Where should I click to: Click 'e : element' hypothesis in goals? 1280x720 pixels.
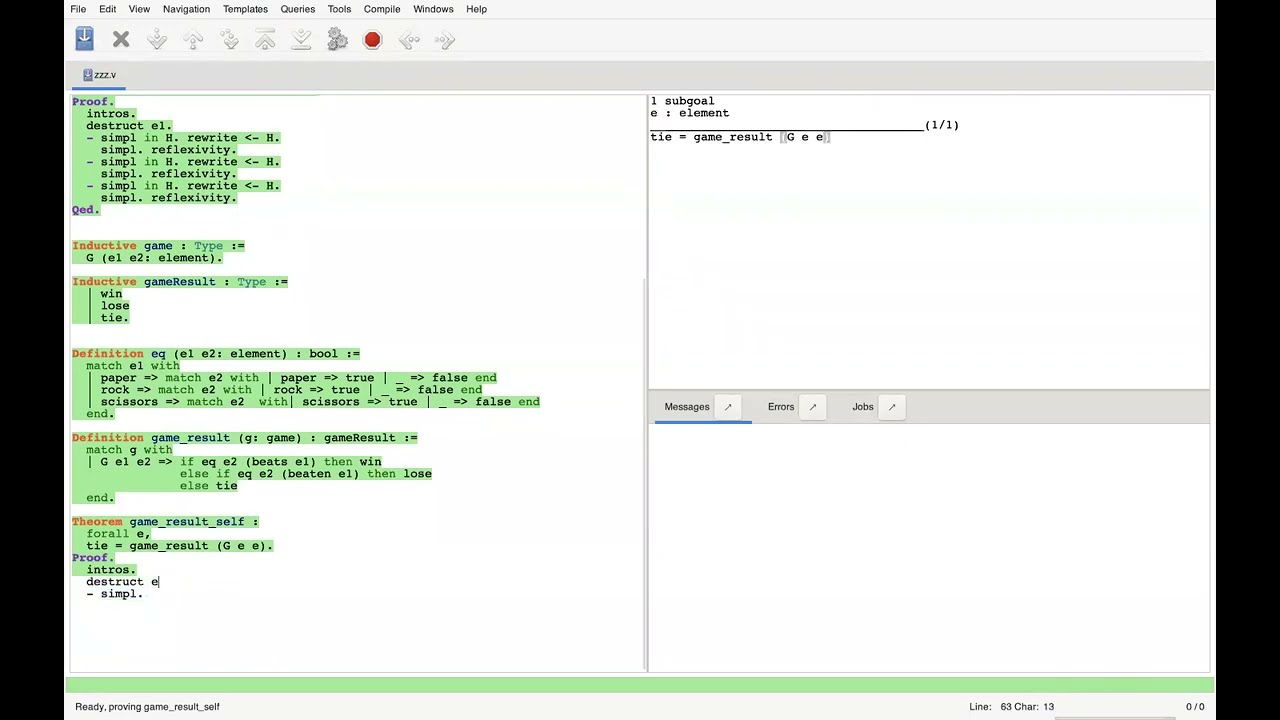click(x=690, y=113)
